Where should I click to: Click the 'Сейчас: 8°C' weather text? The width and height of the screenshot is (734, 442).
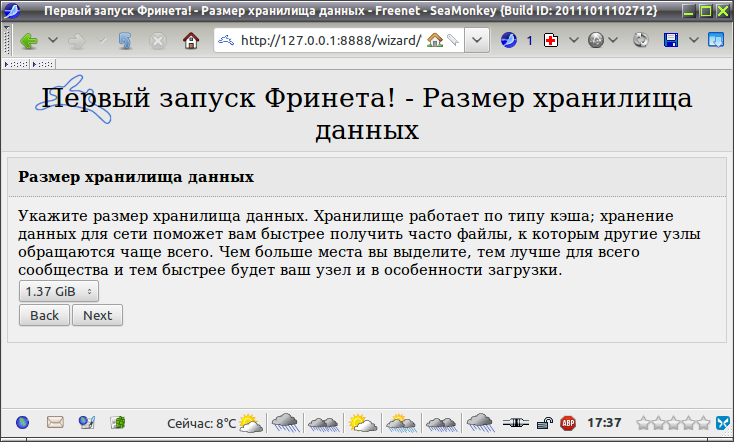(x=201, y=423)
